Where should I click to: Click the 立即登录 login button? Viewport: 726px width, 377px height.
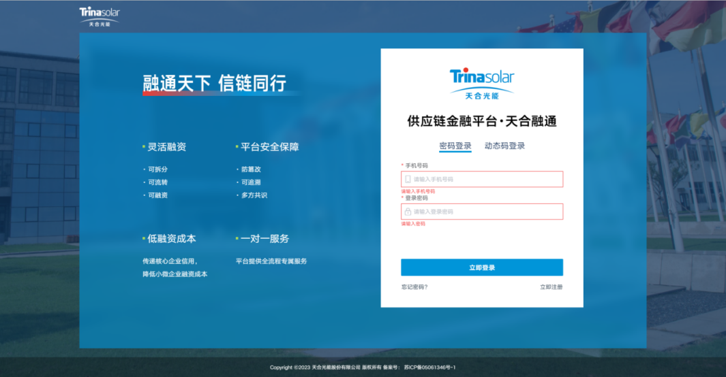482,267
